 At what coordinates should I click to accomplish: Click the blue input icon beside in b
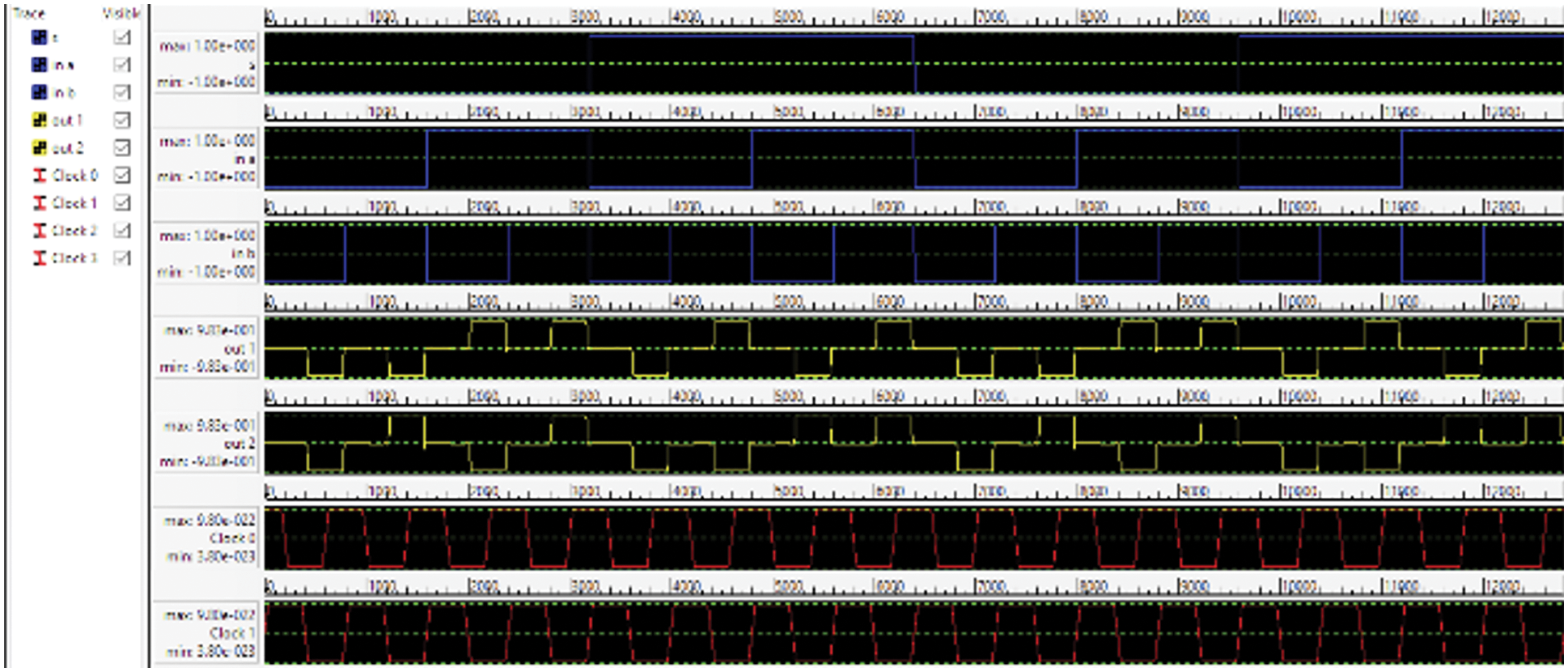39,92
